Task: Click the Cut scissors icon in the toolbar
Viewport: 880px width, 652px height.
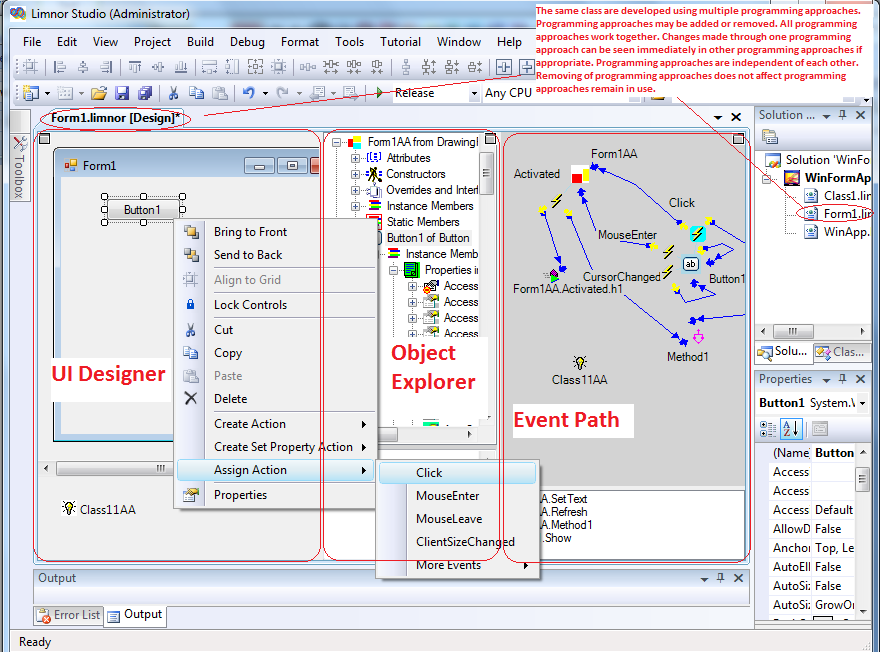Action: 173,93
